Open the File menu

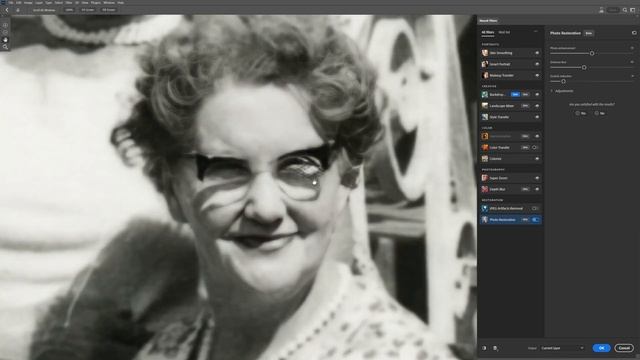(x=11, y=2)
